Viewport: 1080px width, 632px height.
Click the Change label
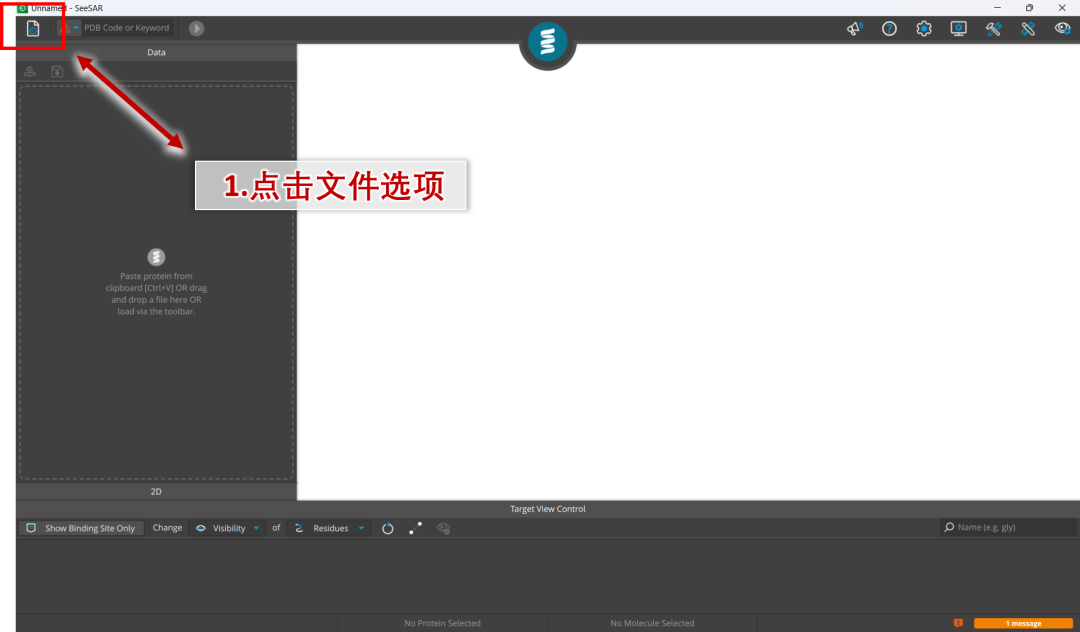pyautogui.click(x=167, y=528)
